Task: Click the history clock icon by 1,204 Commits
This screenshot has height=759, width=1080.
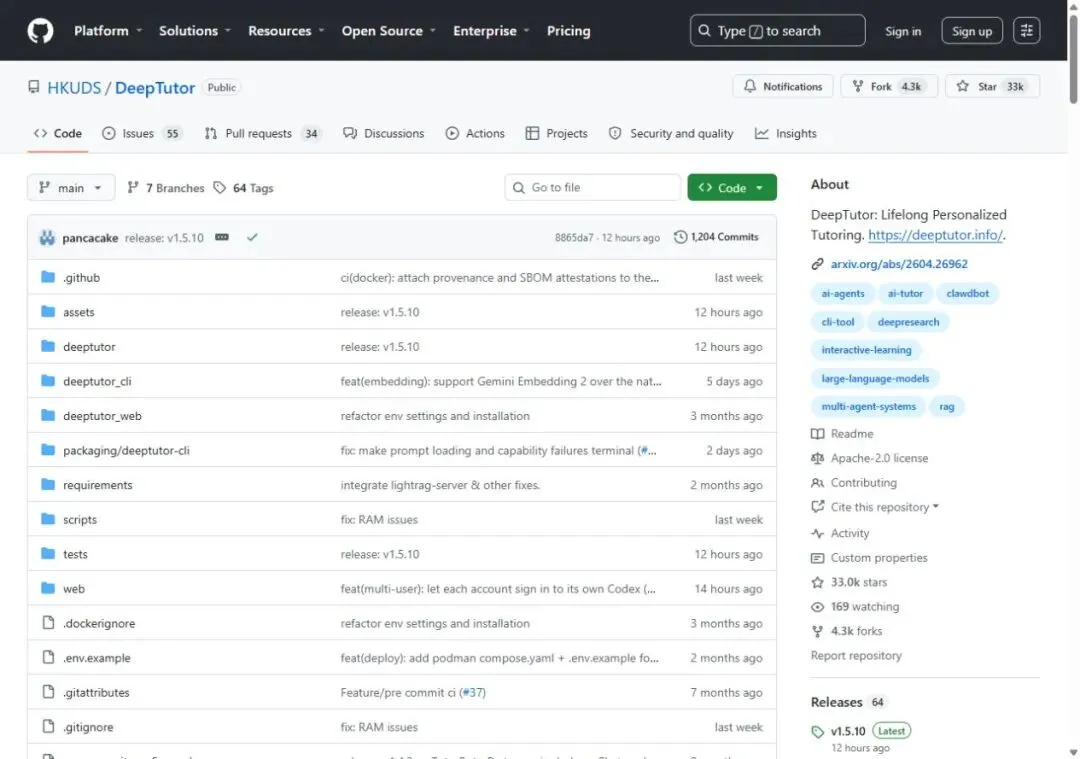Action: click(680, 237)
